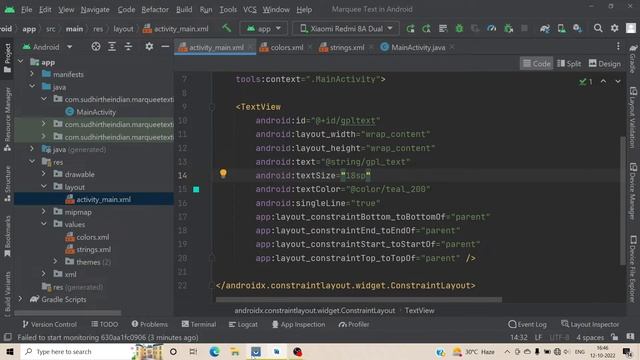Viewport: 640px width, 360px height.
Task: Open the Layout Inspector button
Action: [x=590, y=324]
